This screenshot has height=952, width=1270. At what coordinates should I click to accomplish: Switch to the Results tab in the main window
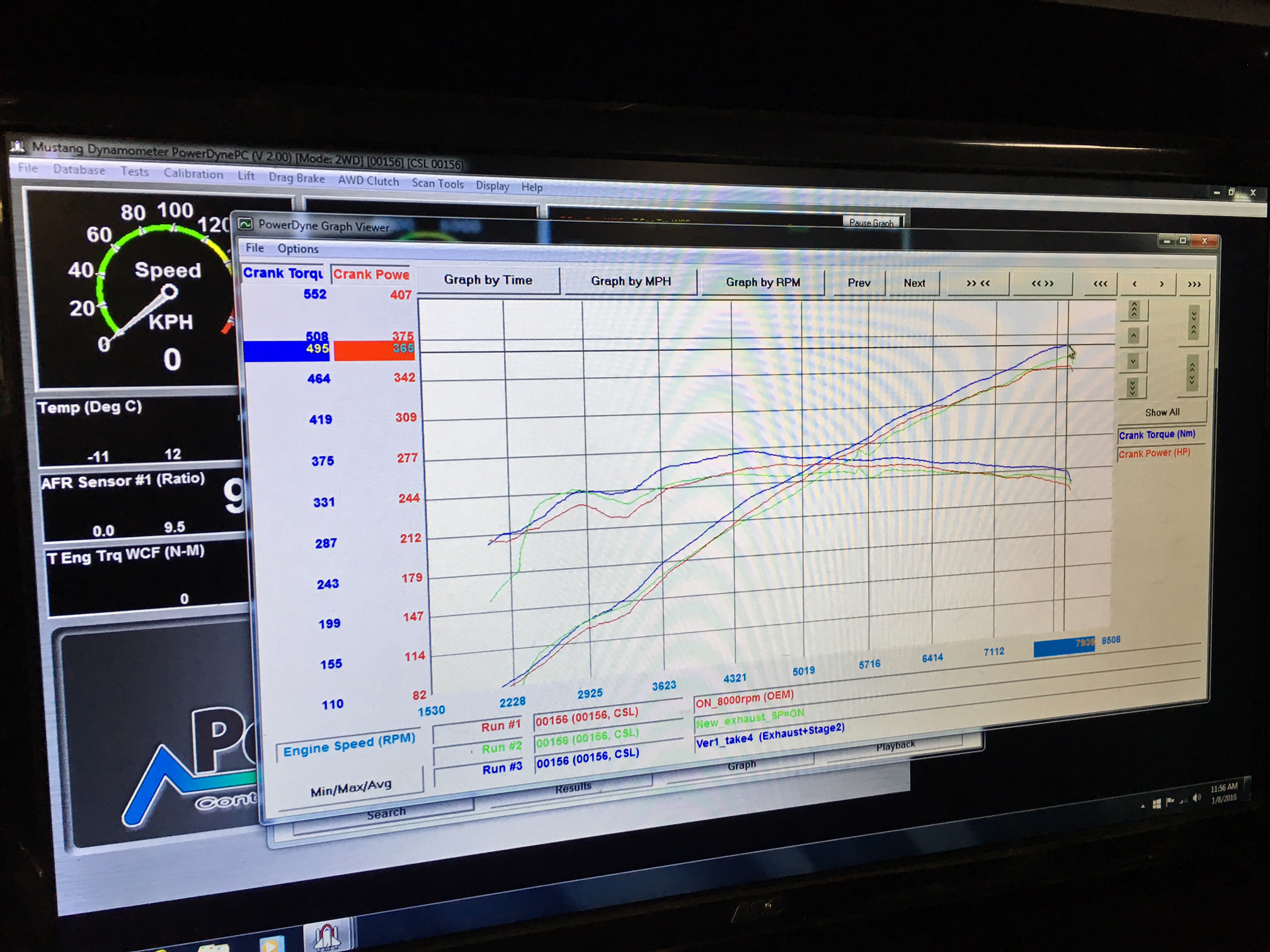coord(573,787)
